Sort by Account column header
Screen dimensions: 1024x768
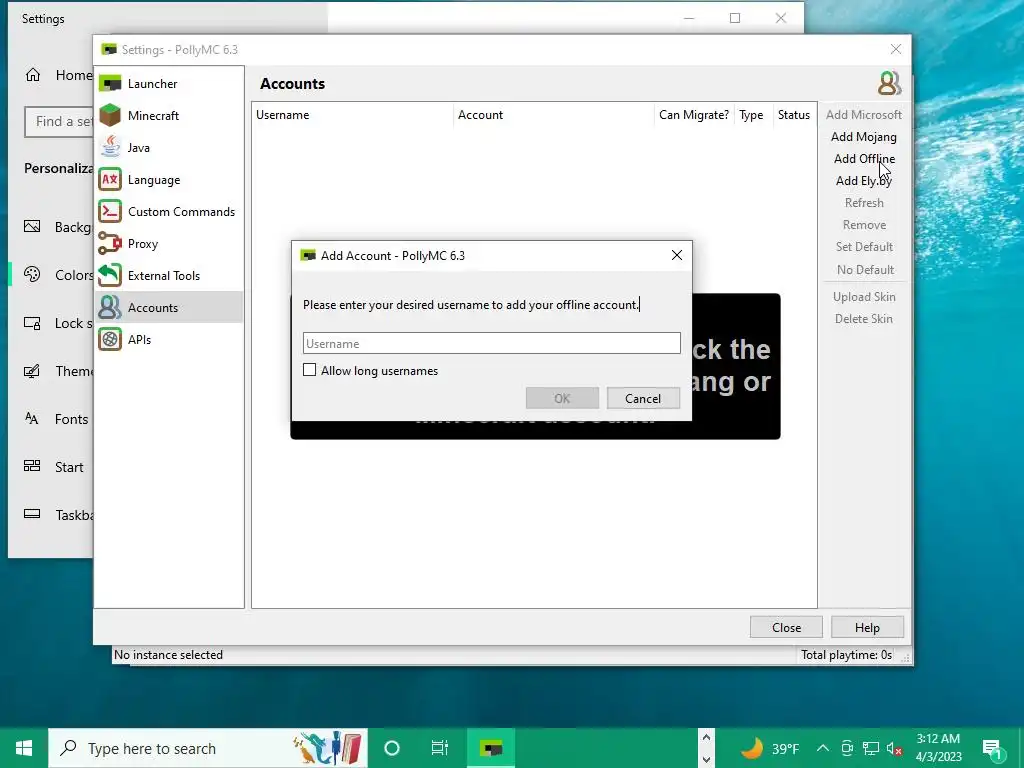point(554,115)
